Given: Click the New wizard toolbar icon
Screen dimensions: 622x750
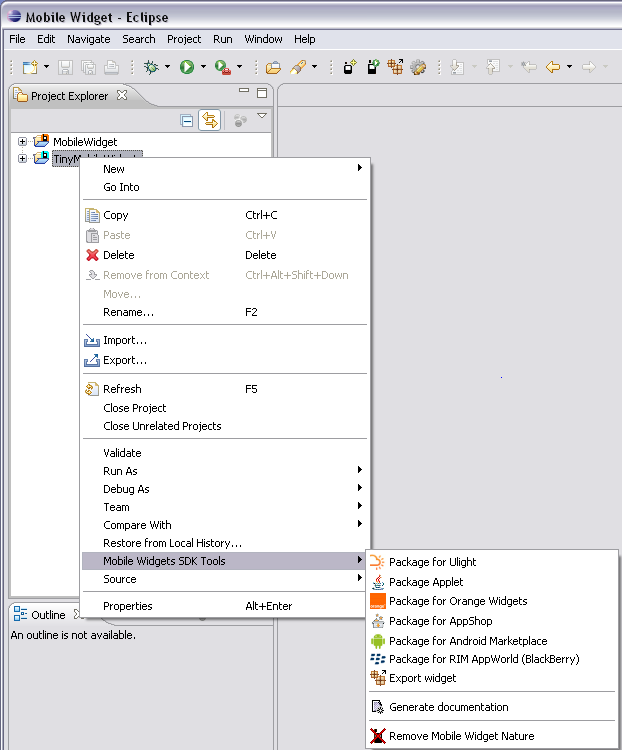Looking at the screenshot, I should [30, 67].
